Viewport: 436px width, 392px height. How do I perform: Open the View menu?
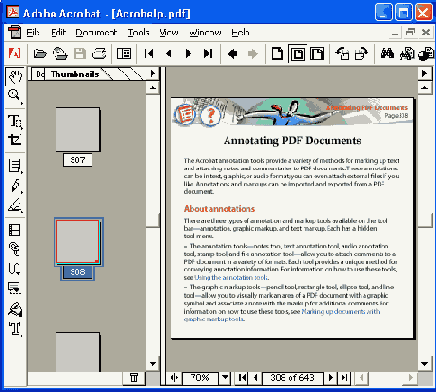click(x=169, y=33)
